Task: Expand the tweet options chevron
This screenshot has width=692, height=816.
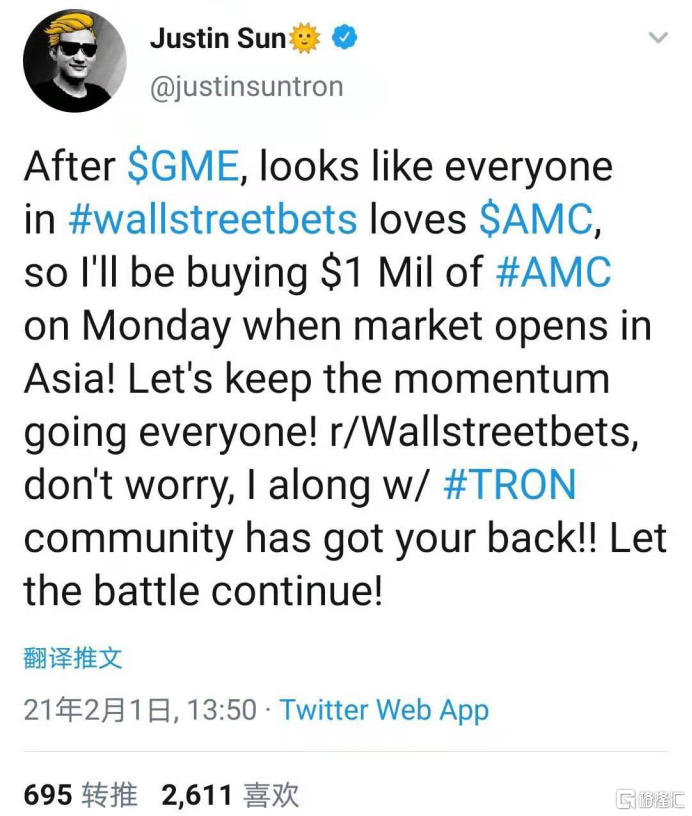Action: pyautogui.click(x=657, y=39)
